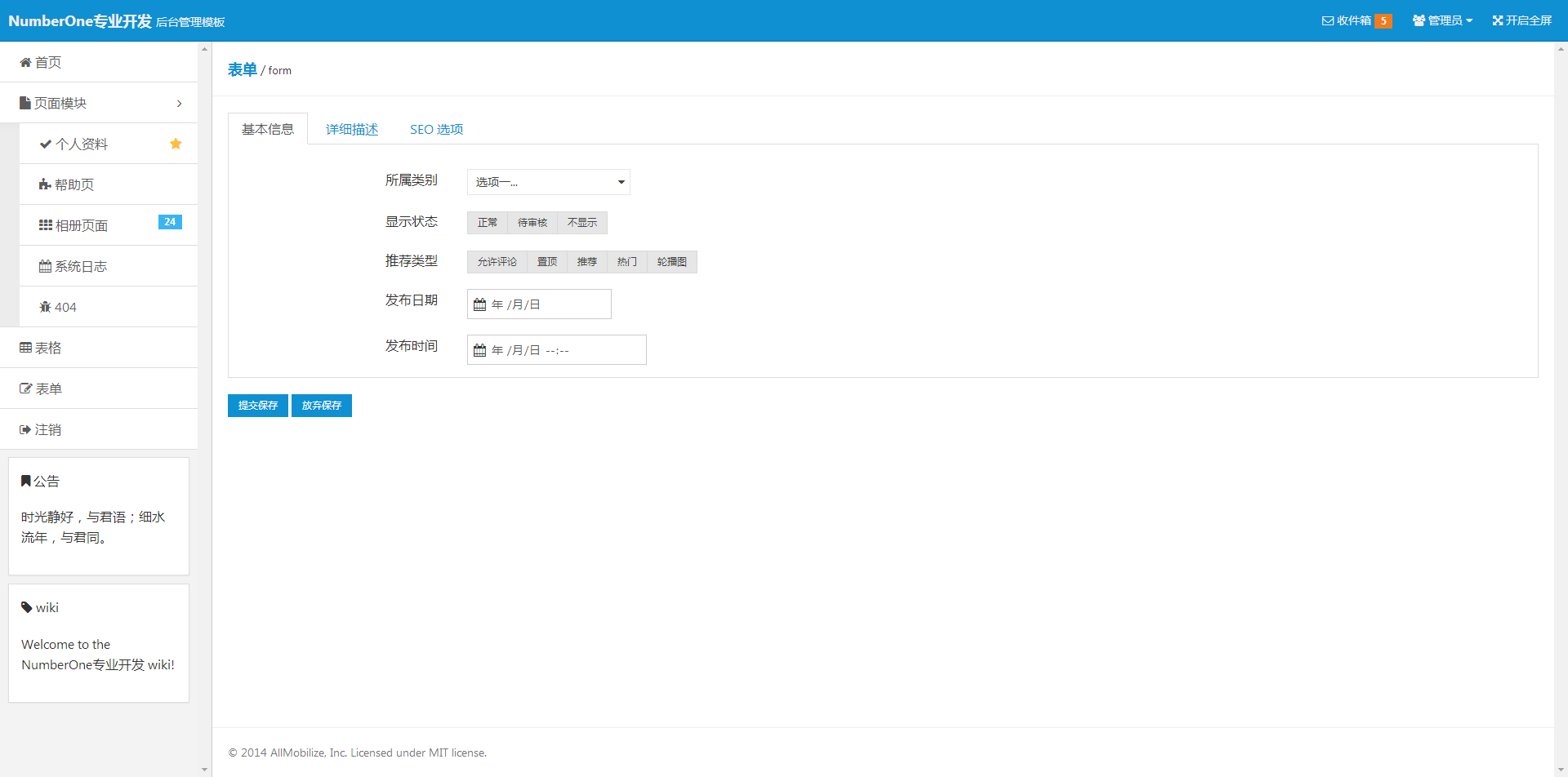Click the 开启全屏 fullscreen icon
The image size is (1568, 777).
point(1498,21)
